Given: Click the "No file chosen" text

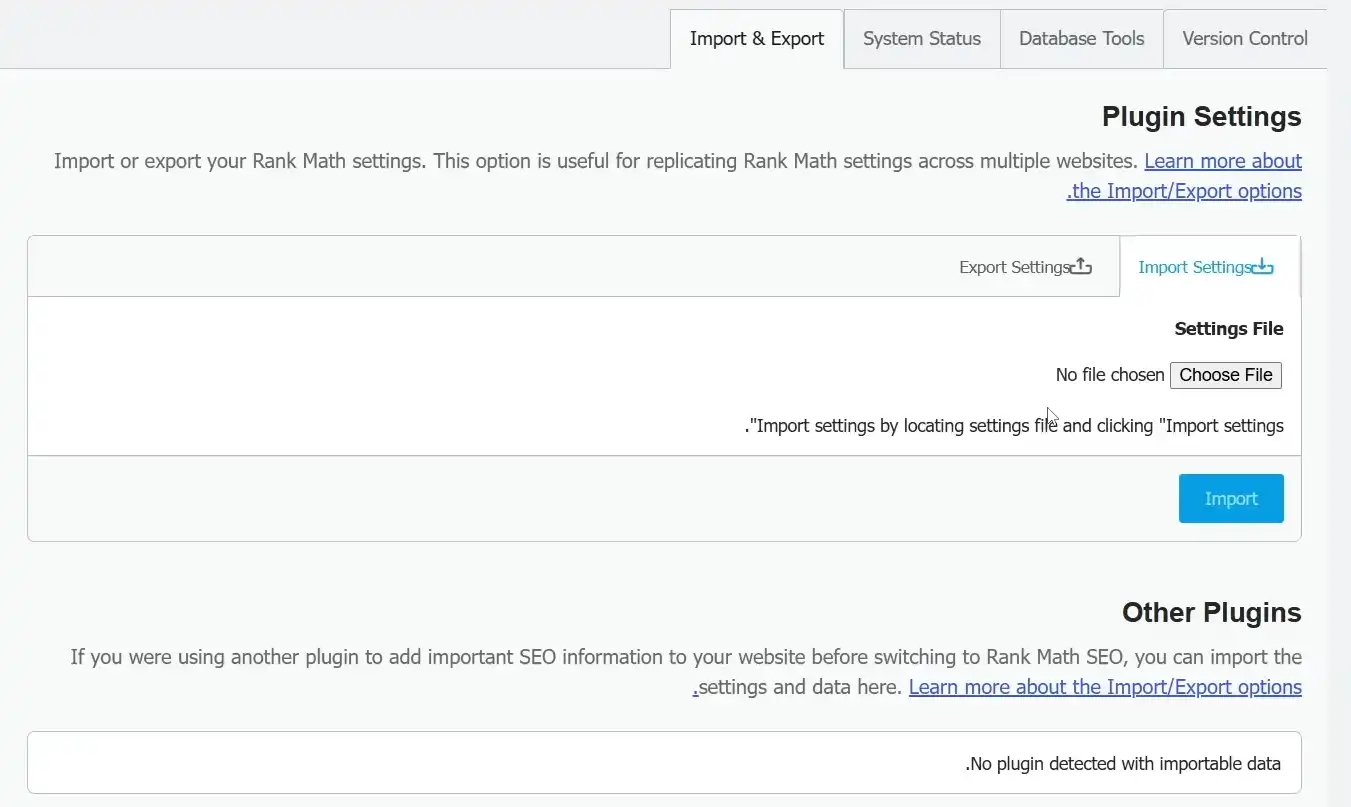Looking at the screenshot, I should pyautogui.click(x=1110, y=375).
